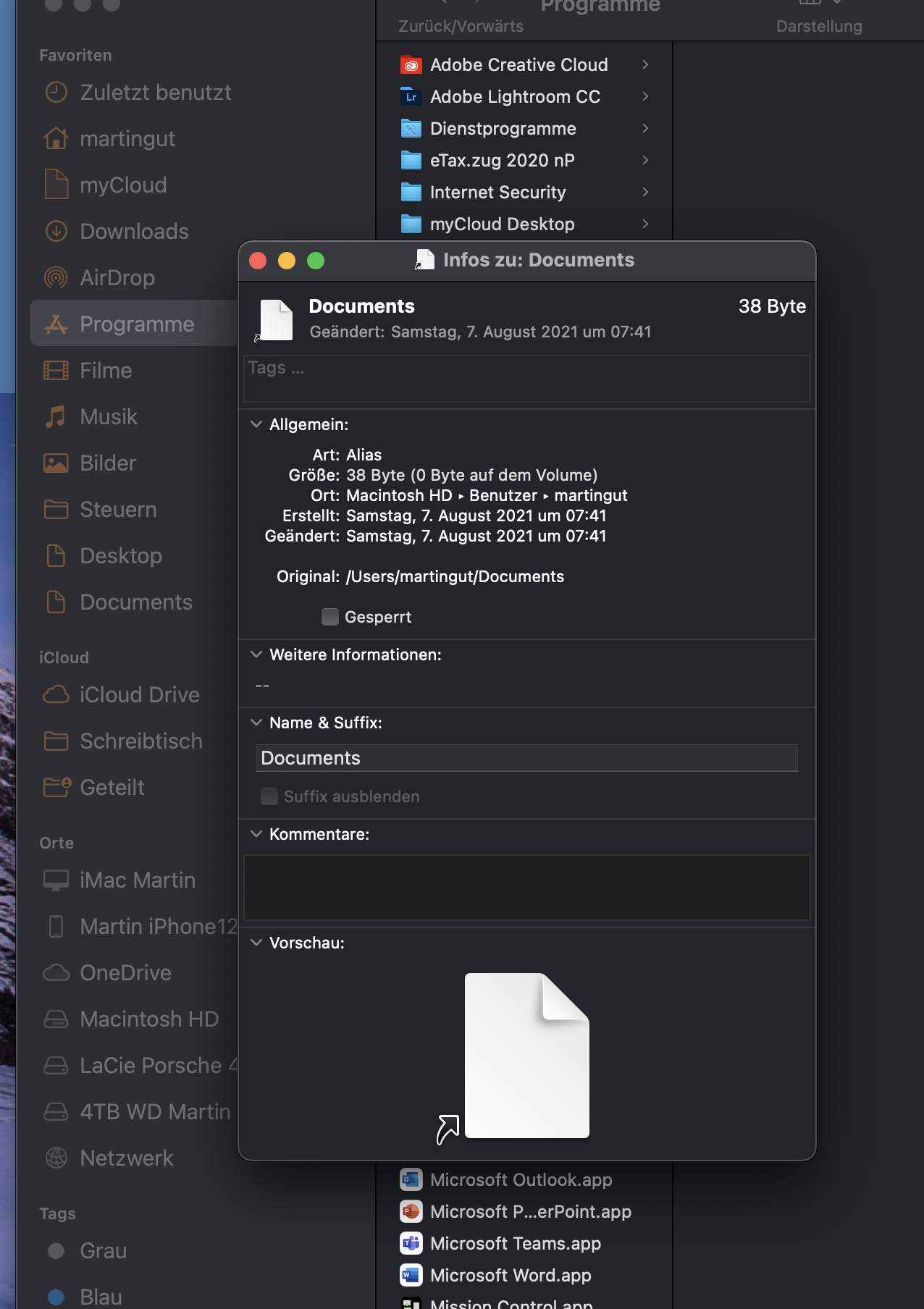Viewport: 924px width, 1309px height.
Task: Collapse the Weitere Informationen section
Action: (256, 654)
